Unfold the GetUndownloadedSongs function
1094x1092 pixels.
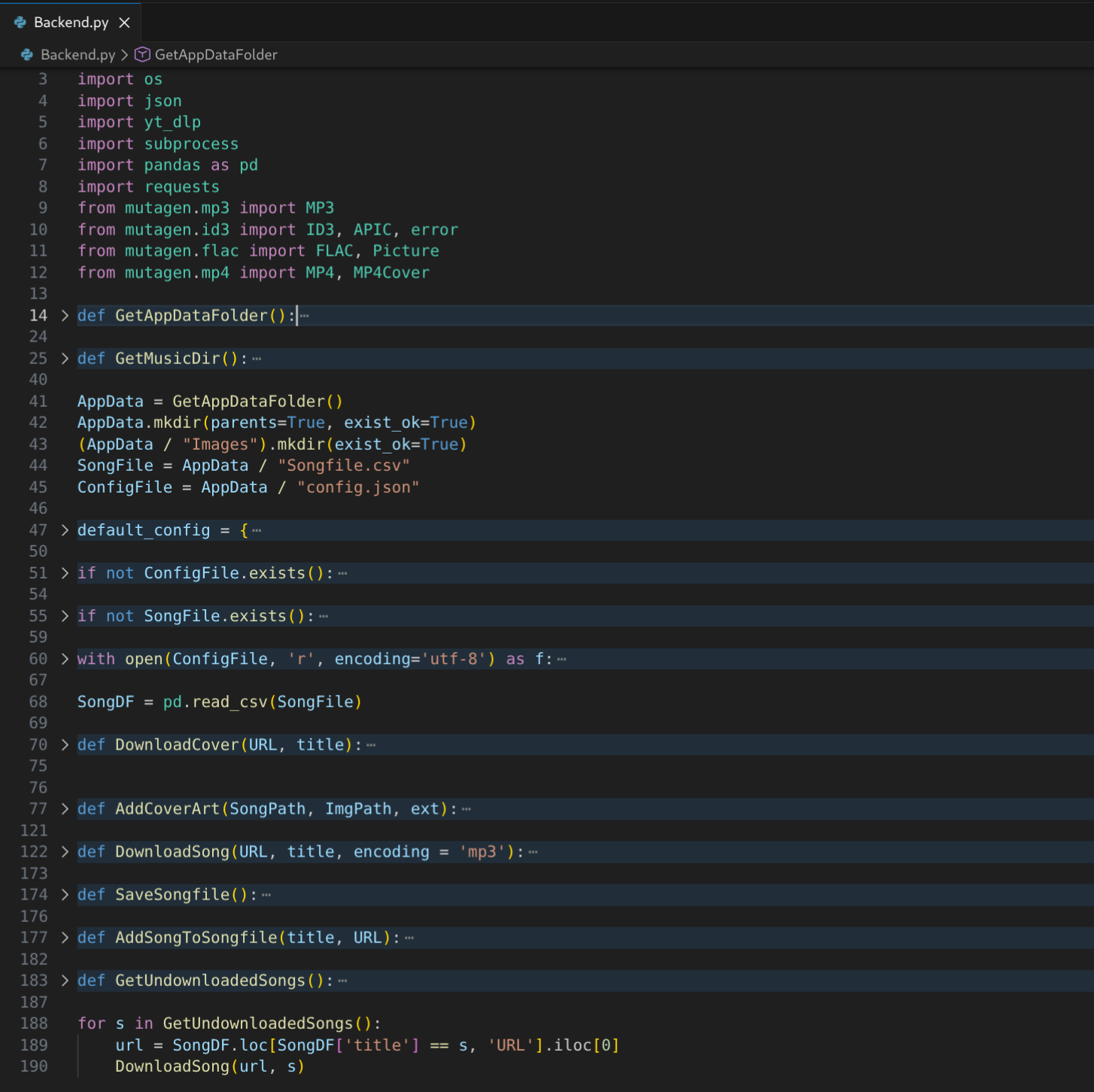(65, 981)
